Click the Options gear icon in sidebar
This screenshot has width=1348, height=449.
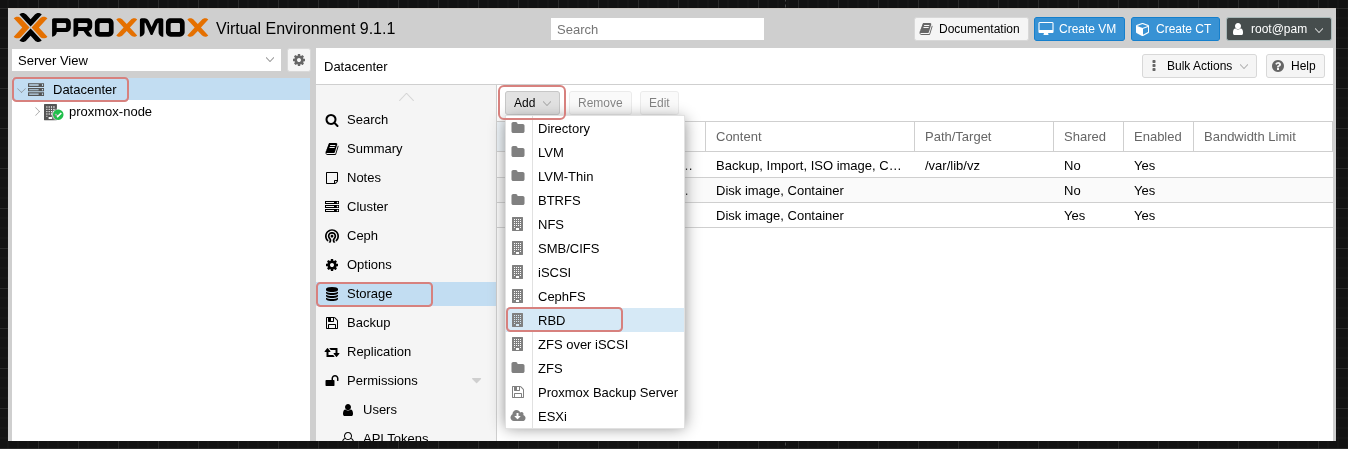[332, 265]
